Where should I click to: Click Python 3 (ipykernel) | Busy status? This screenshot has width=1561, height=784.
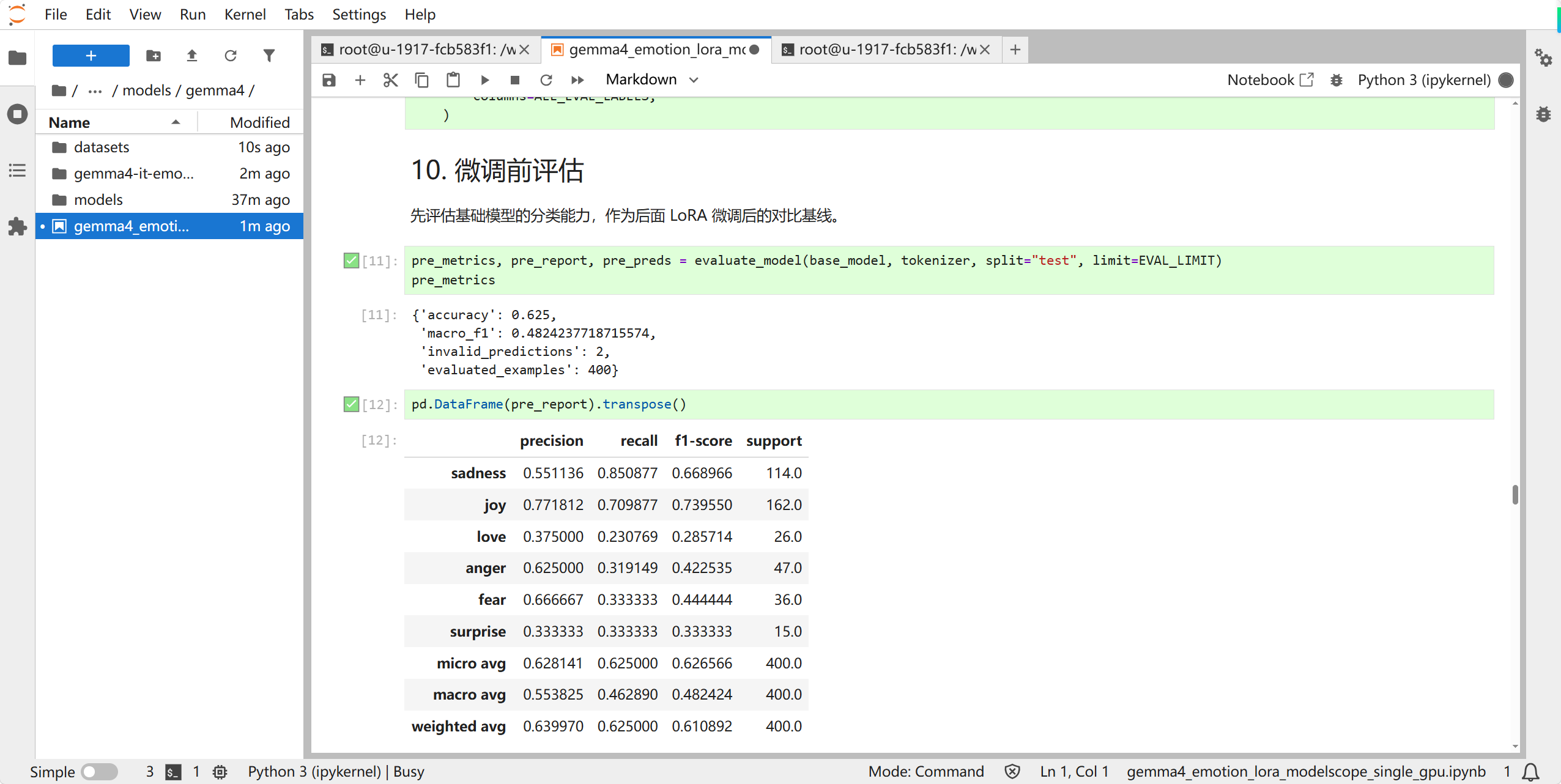tap(336, 772)
